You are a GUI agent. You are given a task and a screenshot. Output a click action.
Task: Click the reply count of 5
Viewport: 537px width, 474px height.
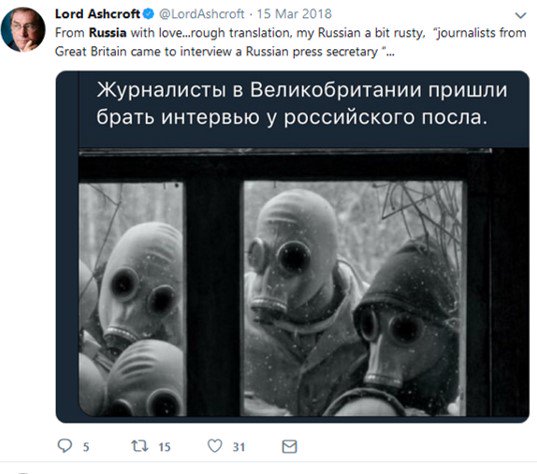click(x=86, y=447)
